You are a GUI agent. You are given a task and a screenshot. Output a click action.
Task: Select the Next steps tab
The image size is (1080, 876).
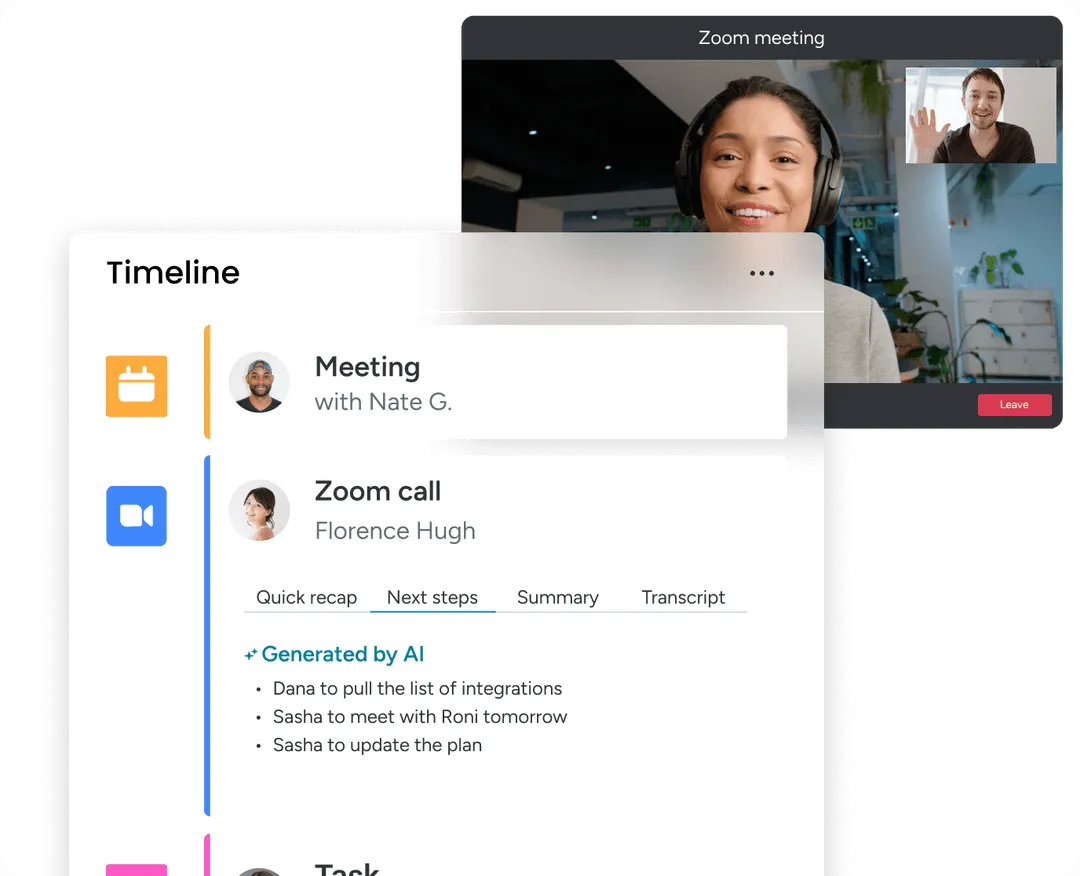433,597
